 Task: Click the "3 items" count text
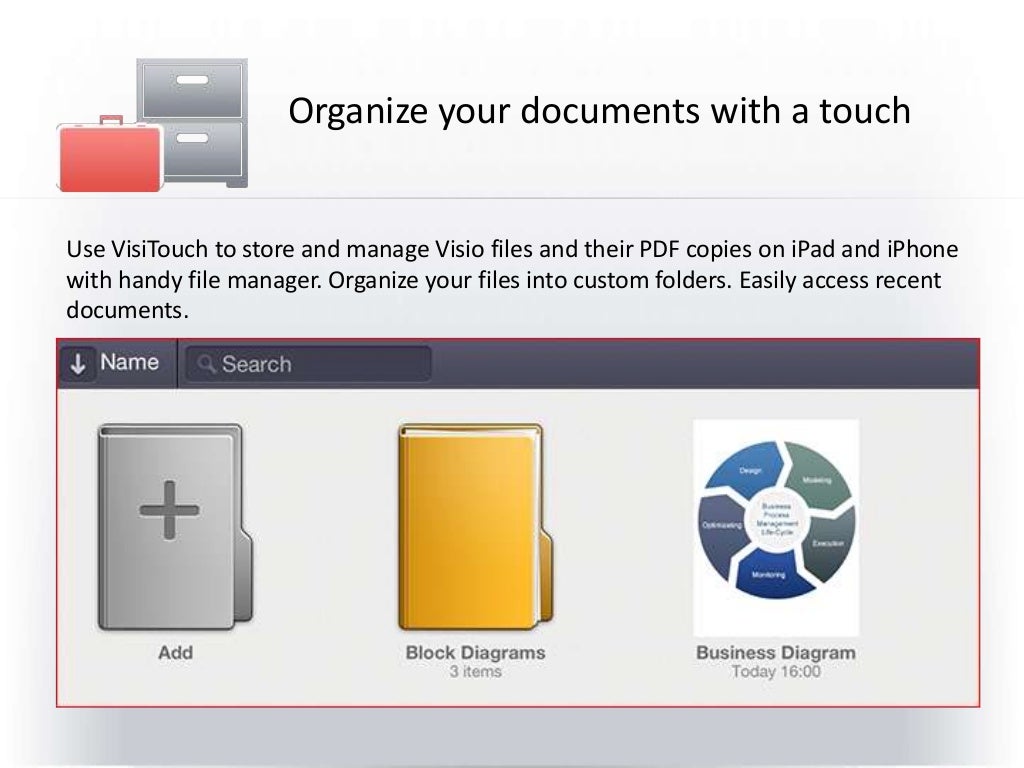(x=475, y=671)
